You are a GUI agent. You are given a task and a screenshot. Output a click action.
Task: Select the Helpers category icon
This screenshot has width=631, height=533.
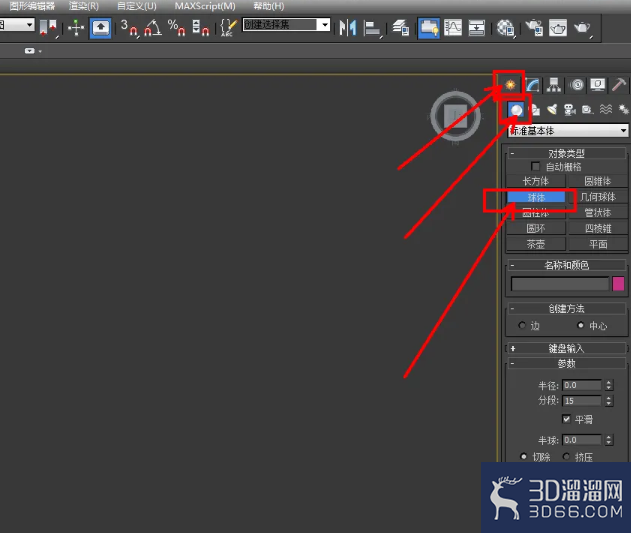(588, 109)
